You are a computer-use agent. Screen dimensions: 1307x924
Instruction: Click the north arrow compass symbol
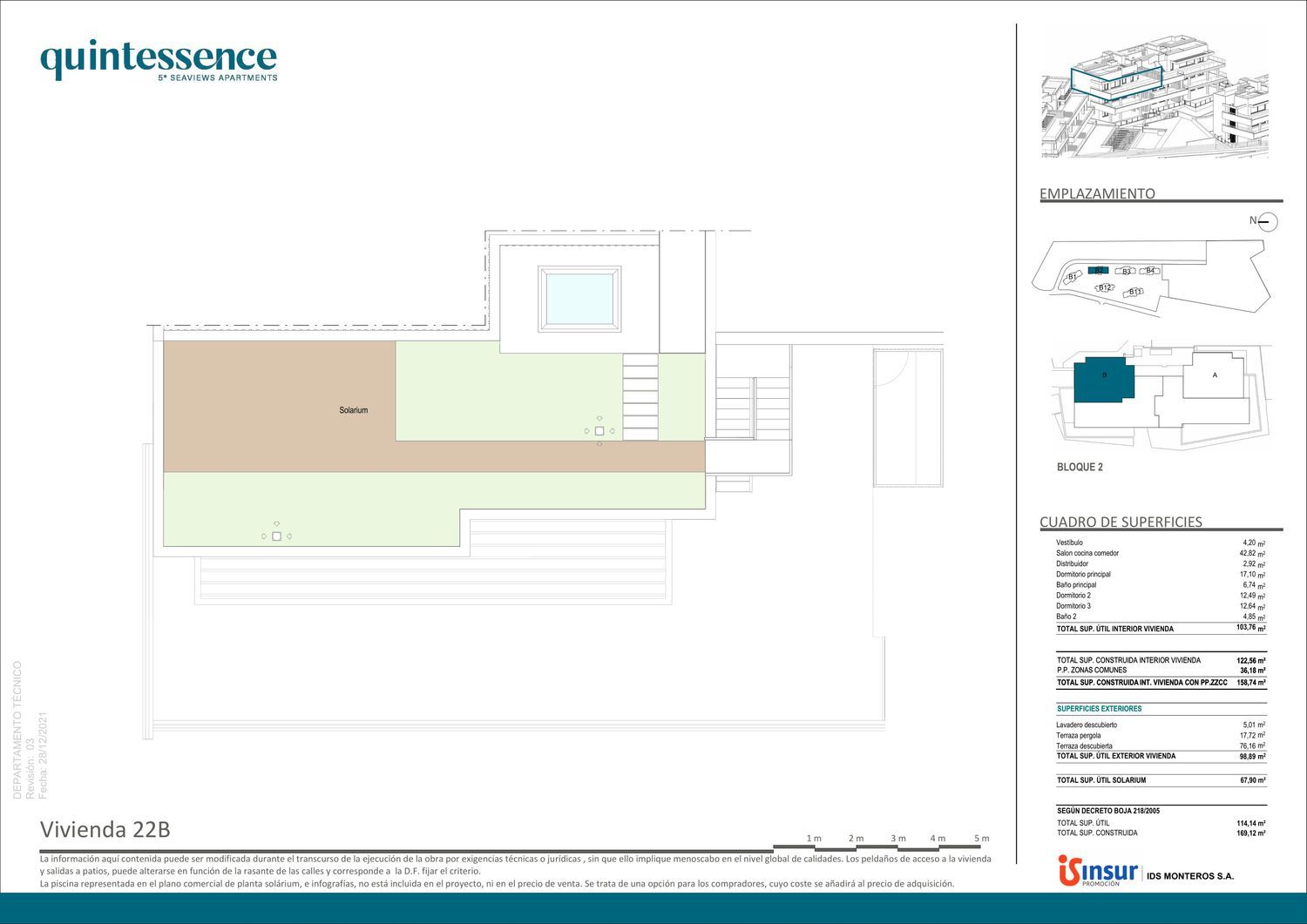click(1267, 221)
